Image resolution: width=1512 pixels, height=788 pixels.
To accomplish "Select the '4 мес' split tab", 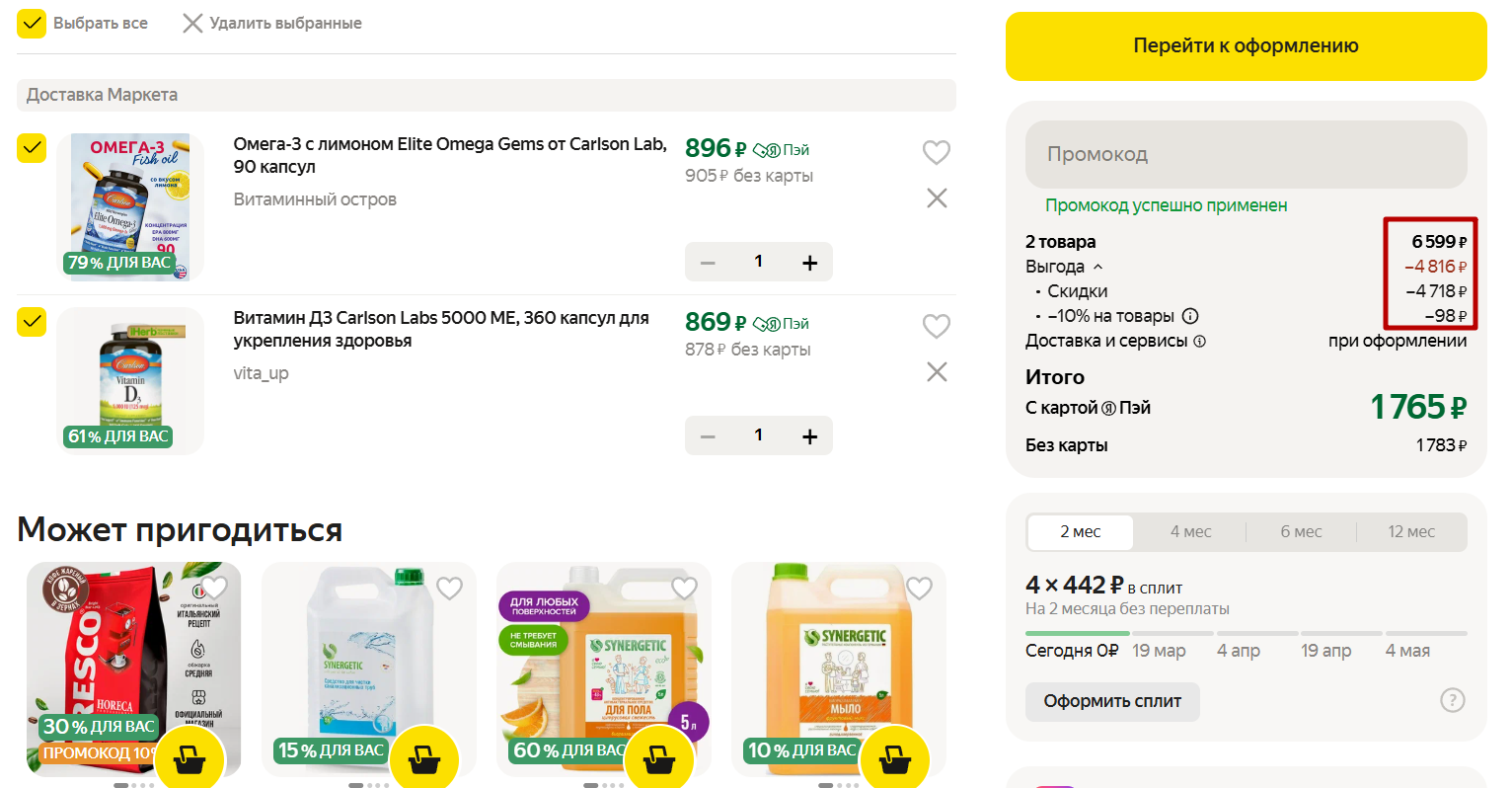I will coord(1190,532).
